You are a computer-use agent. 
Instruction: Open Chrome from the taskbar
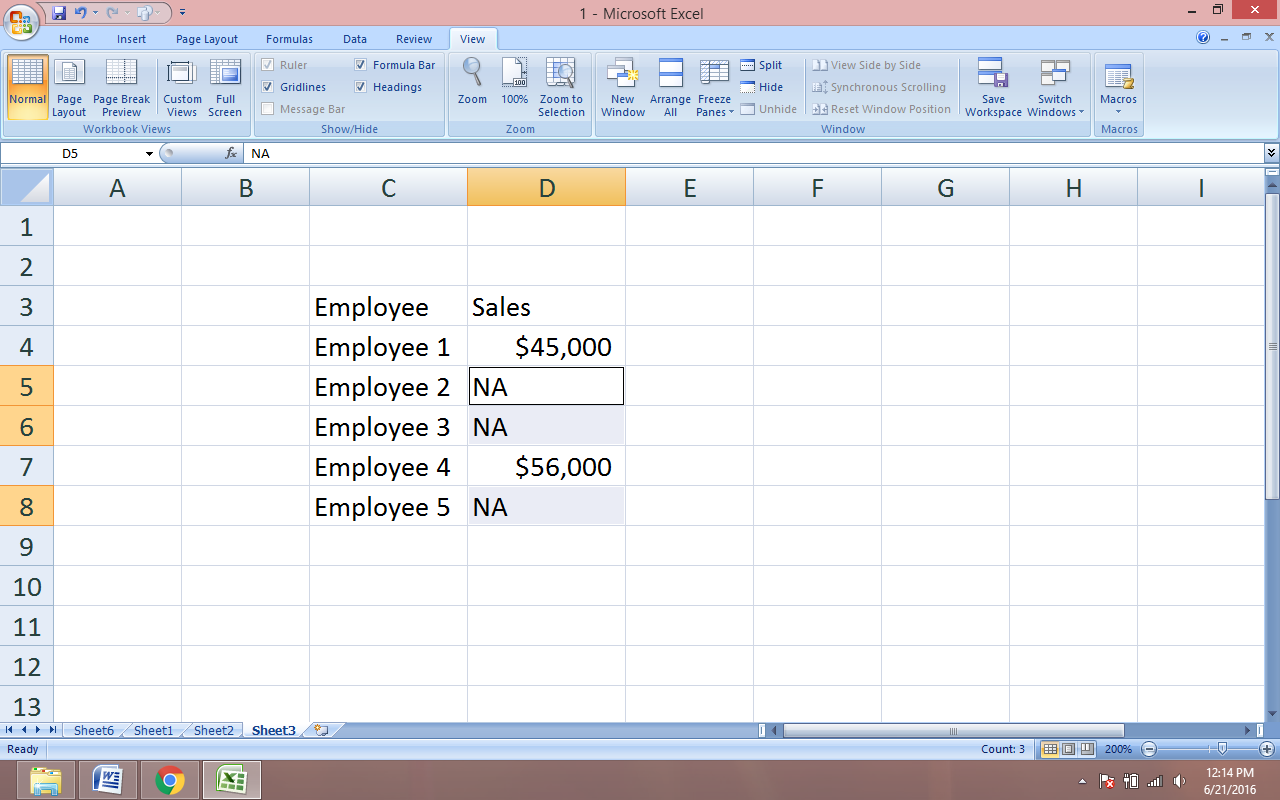[x=170, y=779]
